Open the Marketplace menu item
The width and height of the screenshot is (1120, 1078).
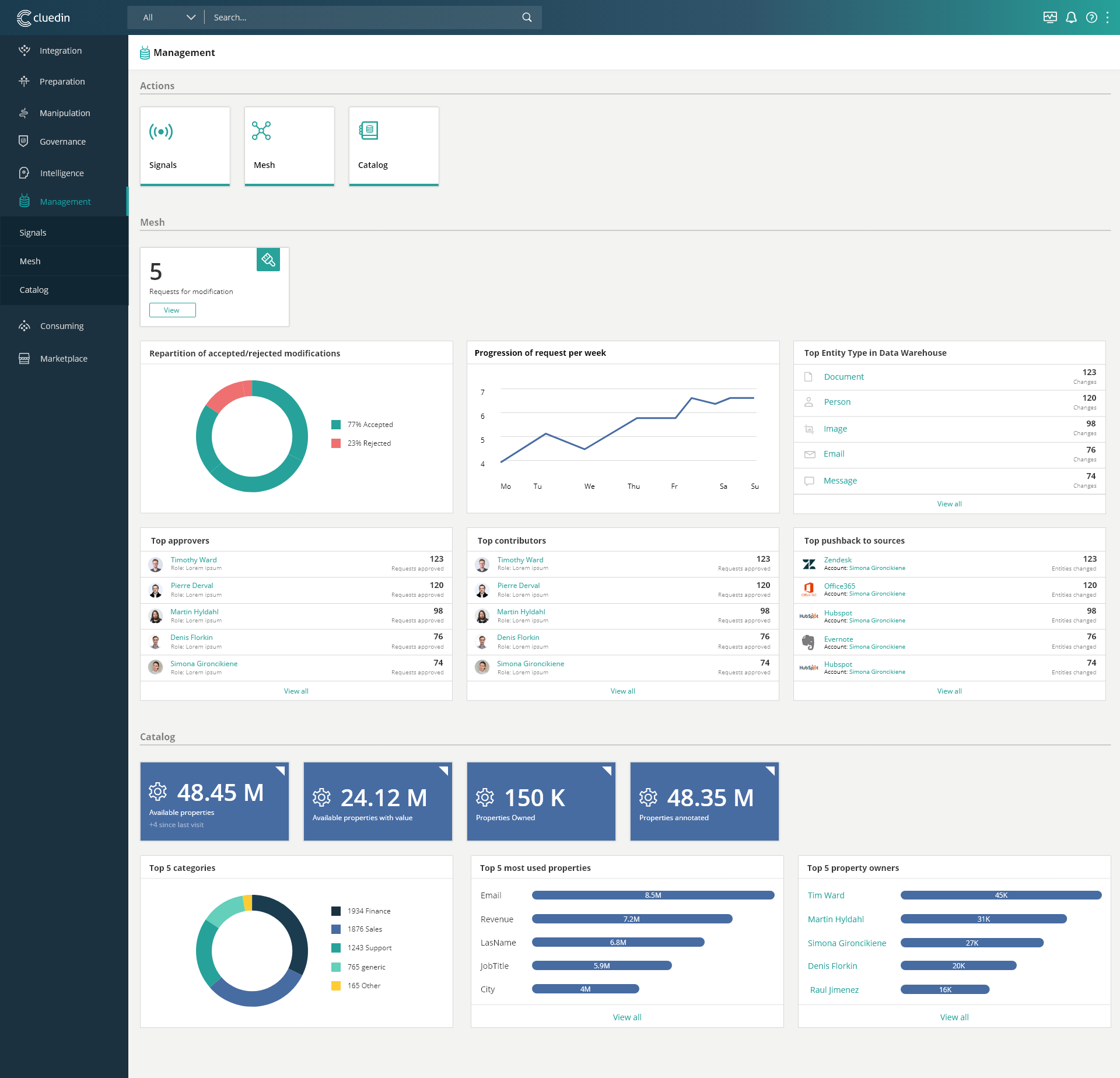pos(64,358)
